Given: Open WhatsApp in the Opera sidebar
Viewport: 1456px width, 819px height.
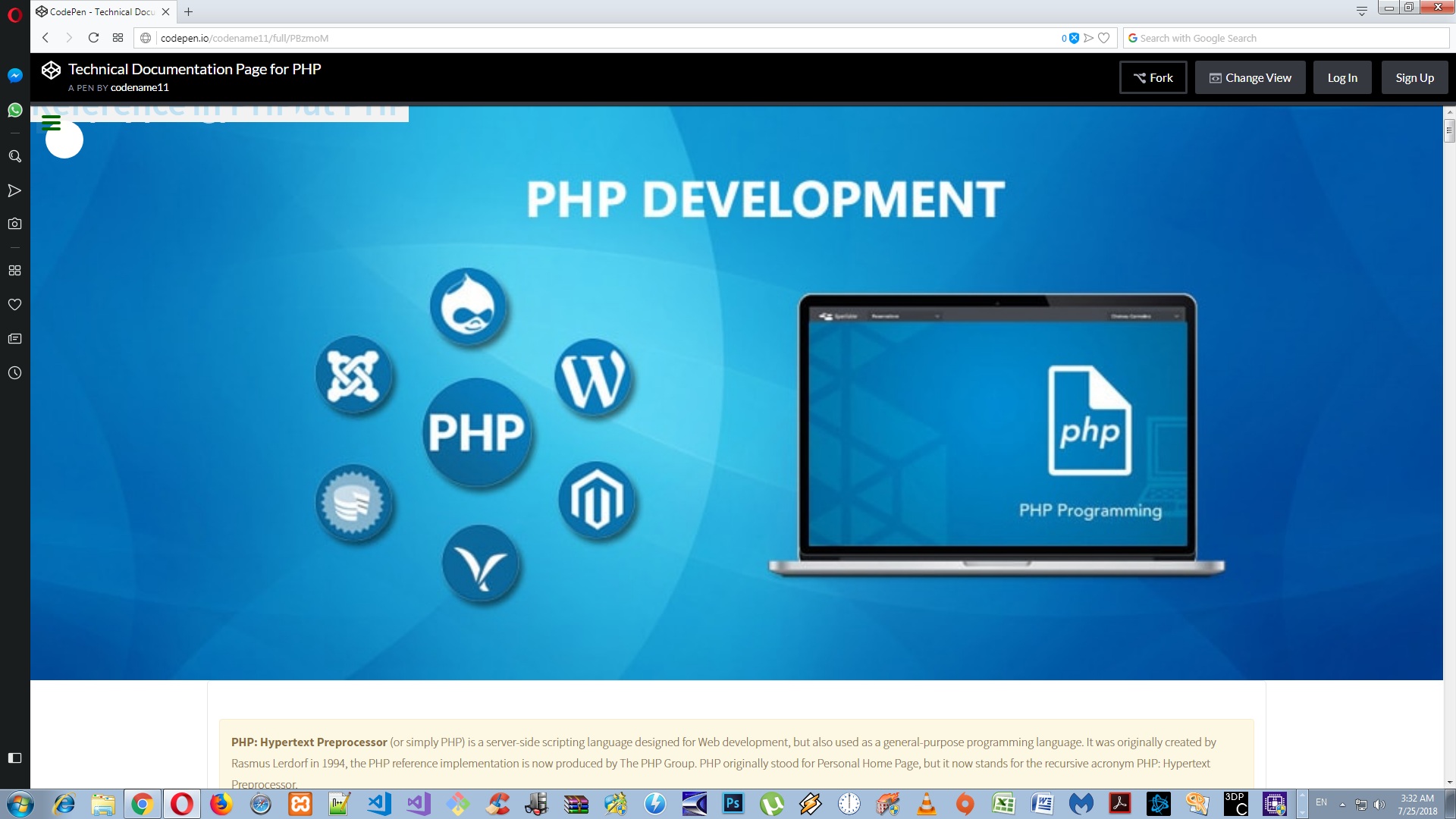Looking at the screenshot, I should 14,110.
